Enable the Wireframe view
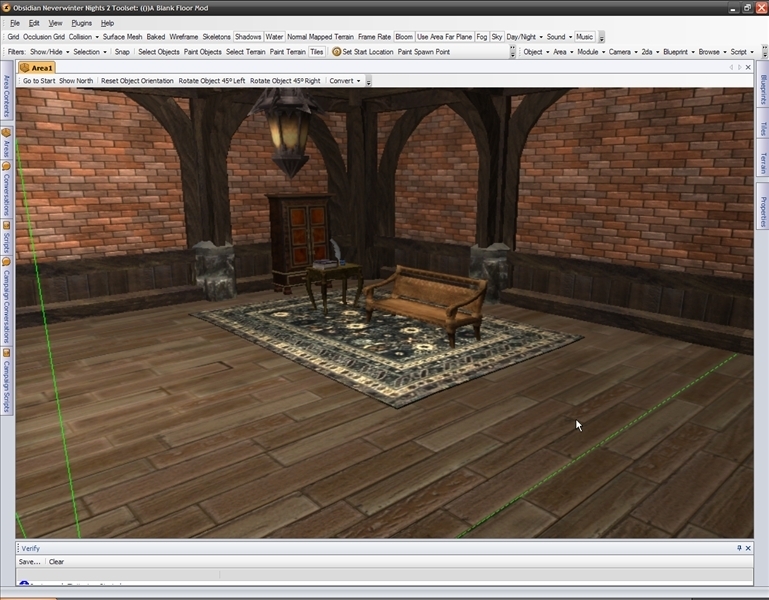Screen dimensions: 769x600 pyautogui.click(x=183, y=37)
